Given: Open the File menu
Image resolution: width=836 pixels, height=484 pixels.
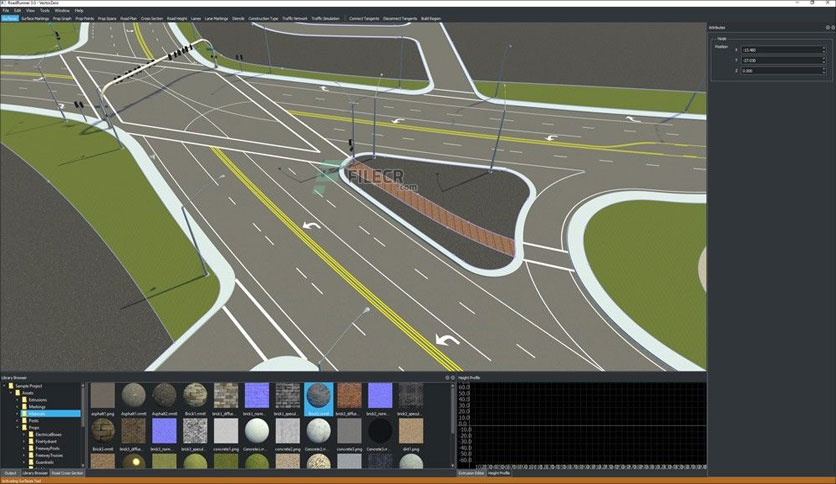Looking at the screenshot, I should tap(6, 10).
